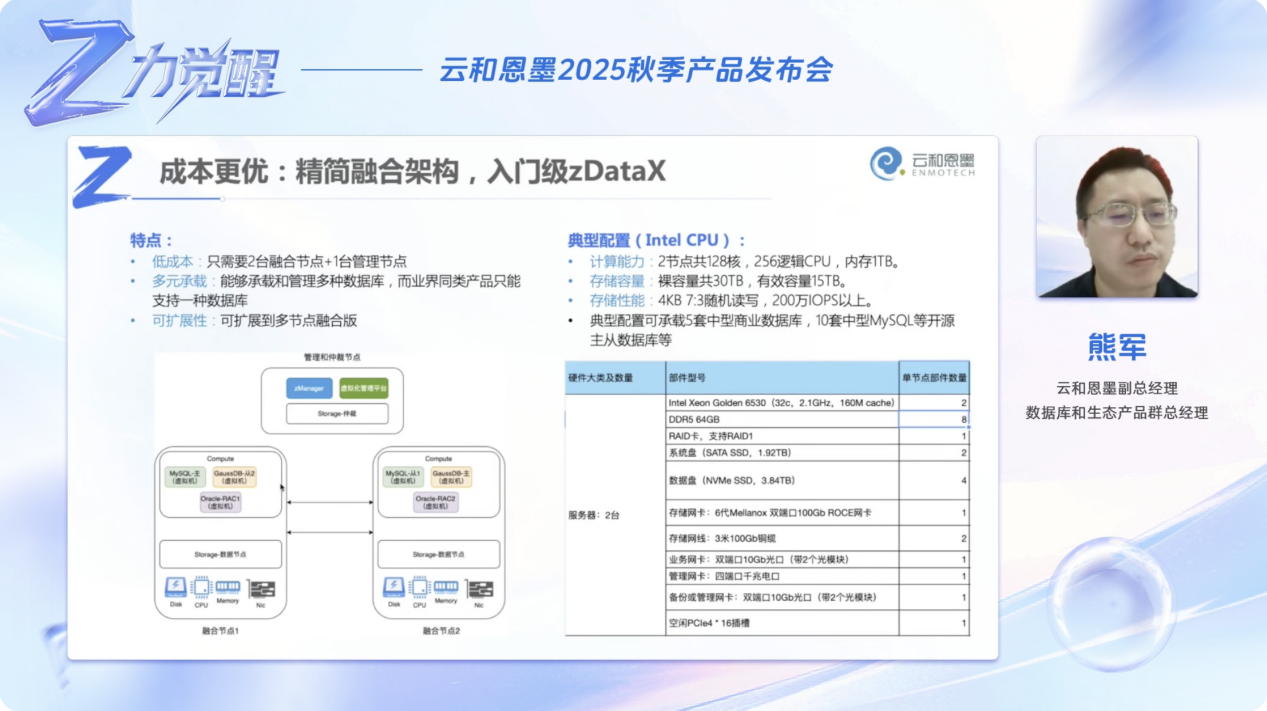Click the CPU icon in 融合节点1
The width and height of the screenshot is (1267, 711).
tap(201, 587)
